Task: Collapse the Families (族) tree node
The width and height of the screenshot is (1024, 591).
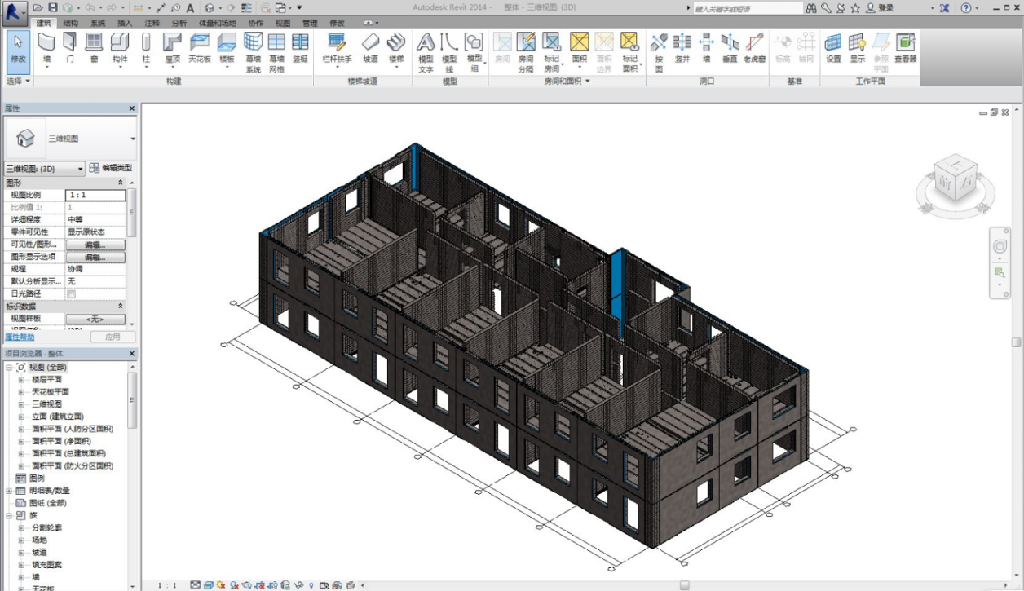Action: coord(9,515)
